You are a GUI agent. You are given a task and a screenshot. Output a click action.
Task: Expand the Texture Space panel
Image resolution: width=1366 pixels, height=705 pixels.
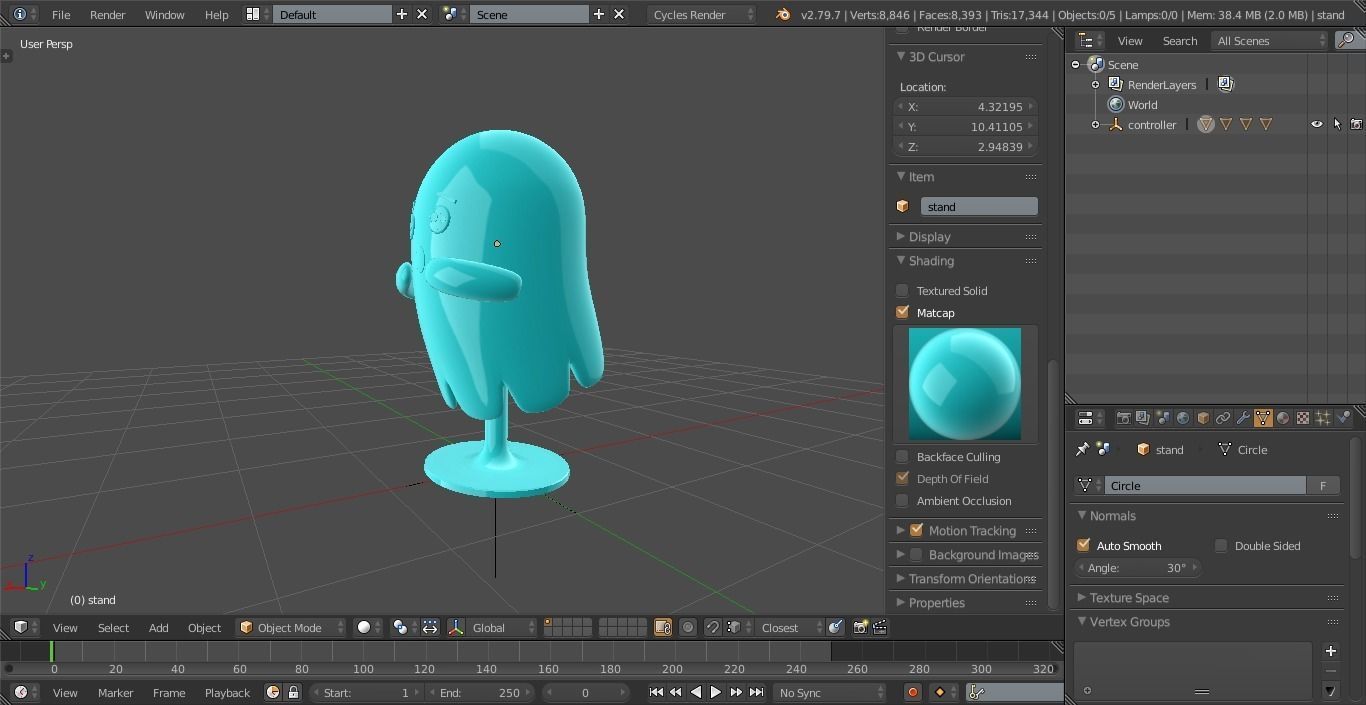tap(1129, 598)
